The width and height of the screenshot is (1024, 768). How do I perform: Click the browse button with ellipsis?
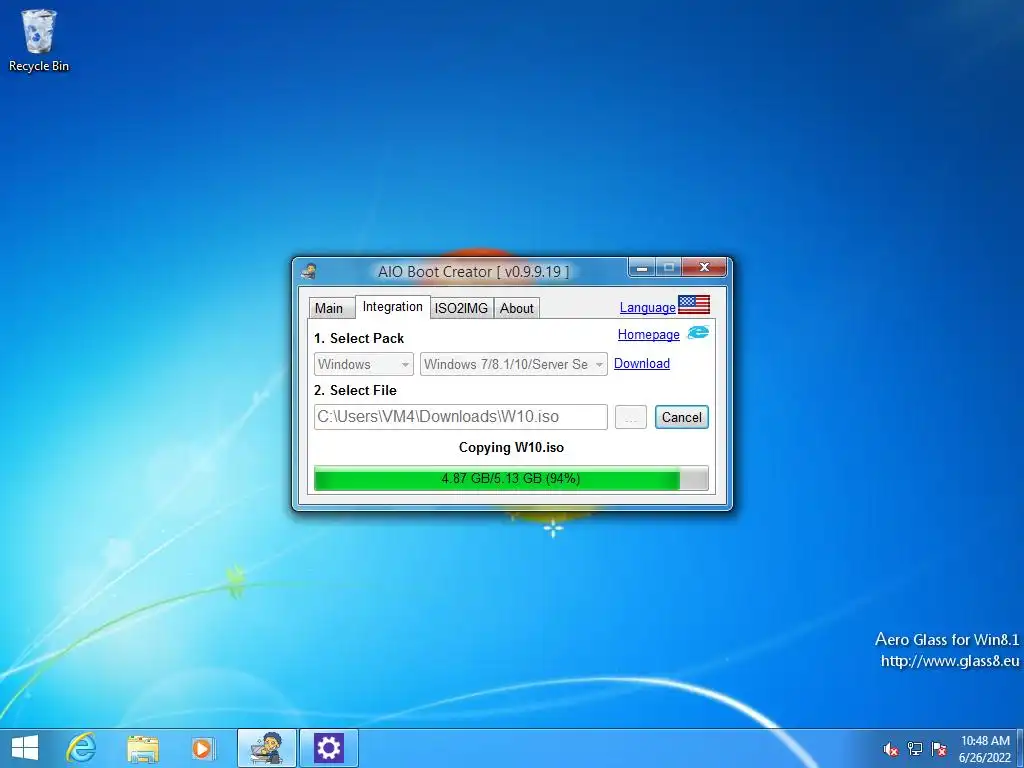click(630, 417)
